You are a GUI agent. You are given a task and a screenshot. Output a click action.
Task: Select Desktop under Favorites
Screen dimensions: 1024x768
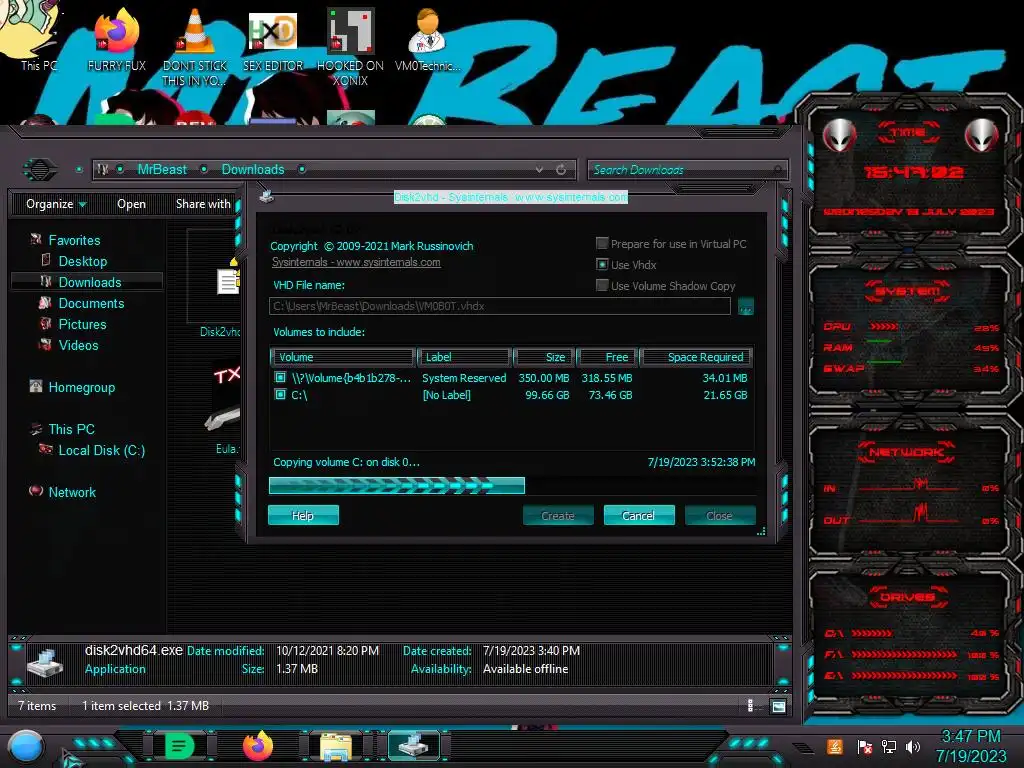pyautogui.click(x=82, y=261)
